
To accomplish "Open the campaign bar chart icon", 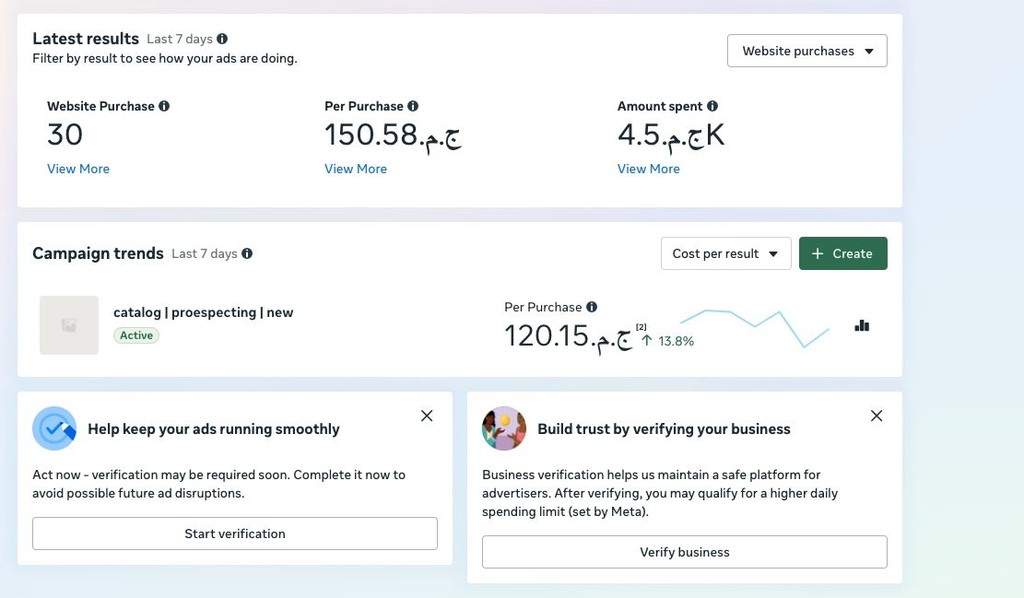I will pyautogui.click(x=862, y=325).
